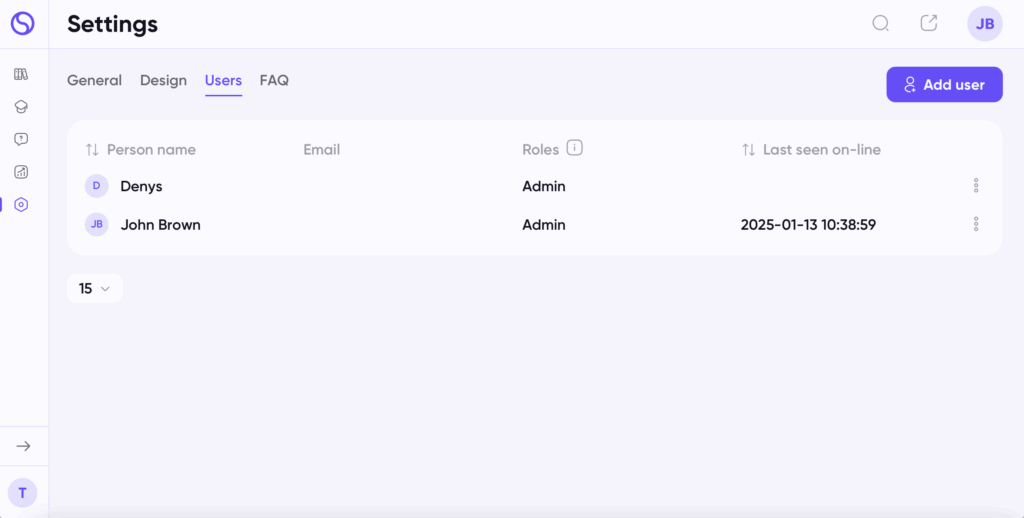
Task: Sort by Person name column
Action: click(140, 150)
